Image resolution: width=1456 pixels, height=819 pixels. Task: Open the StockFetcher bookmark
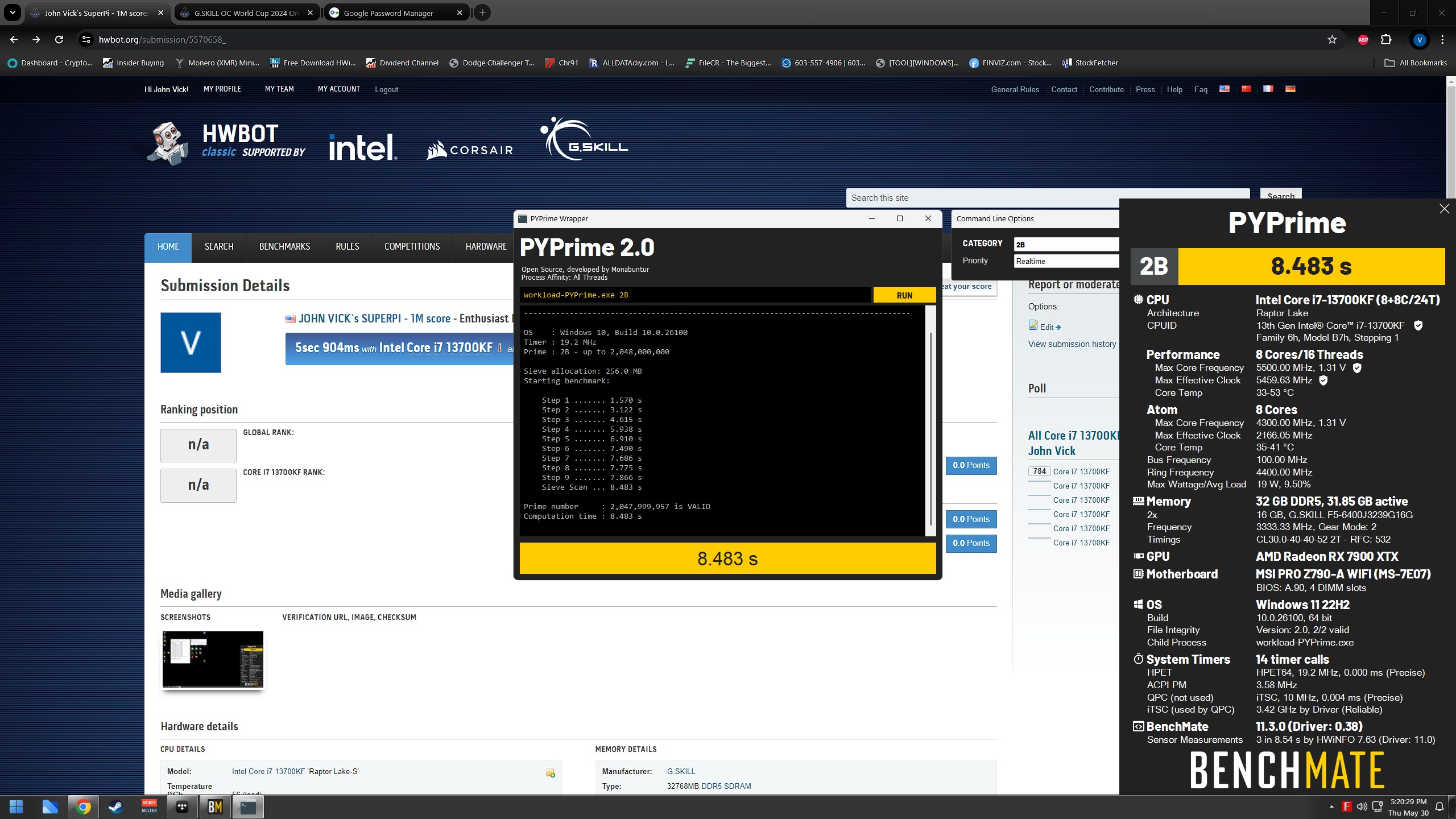(1090, 63)
